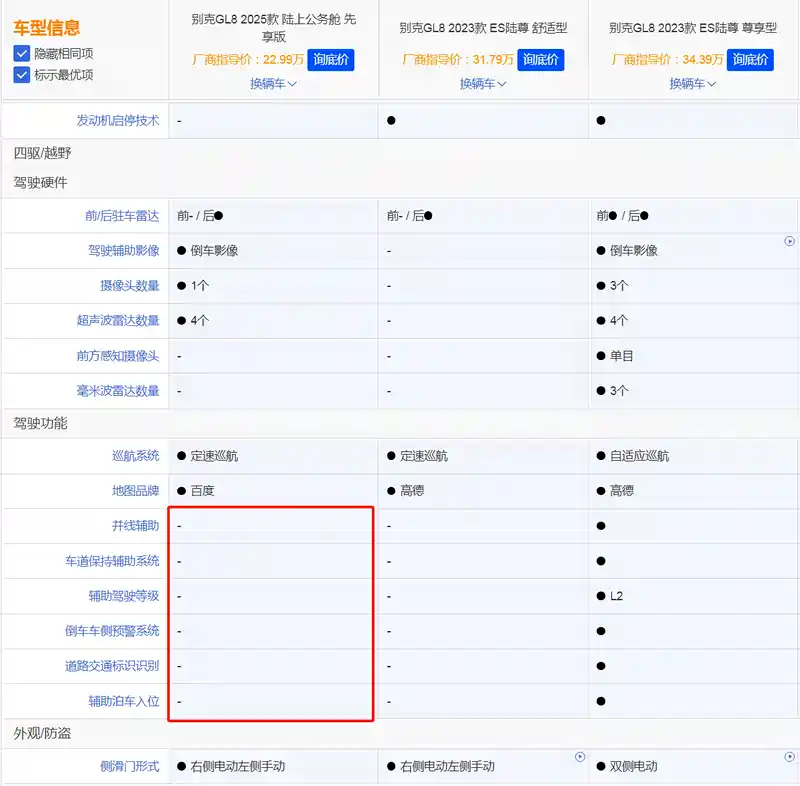Image resolution: width=800 pixels, height=786 pixels.
Task: Play video icon in 驾驶辅助影像 row
Action: point(789,241)
